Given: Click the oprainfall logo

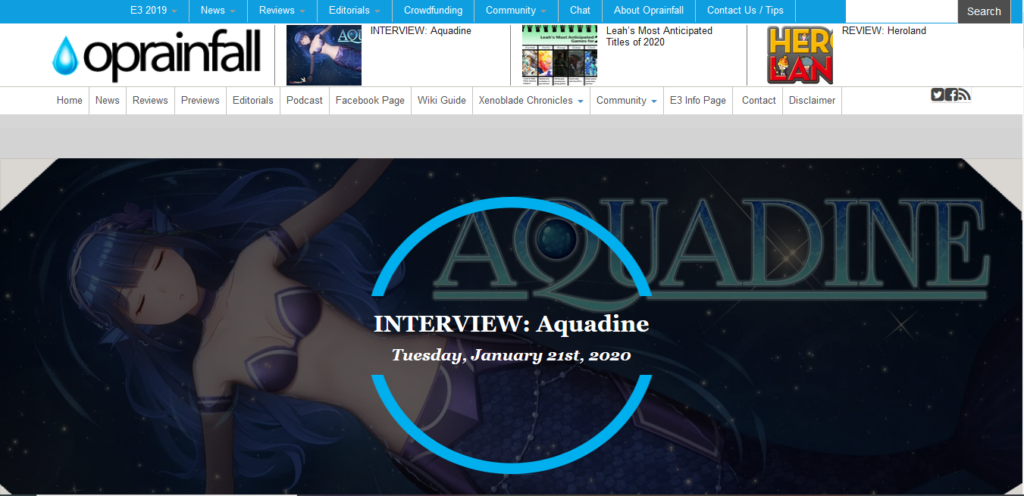Looking at the screenshot, I should click(x=156, y=55).
